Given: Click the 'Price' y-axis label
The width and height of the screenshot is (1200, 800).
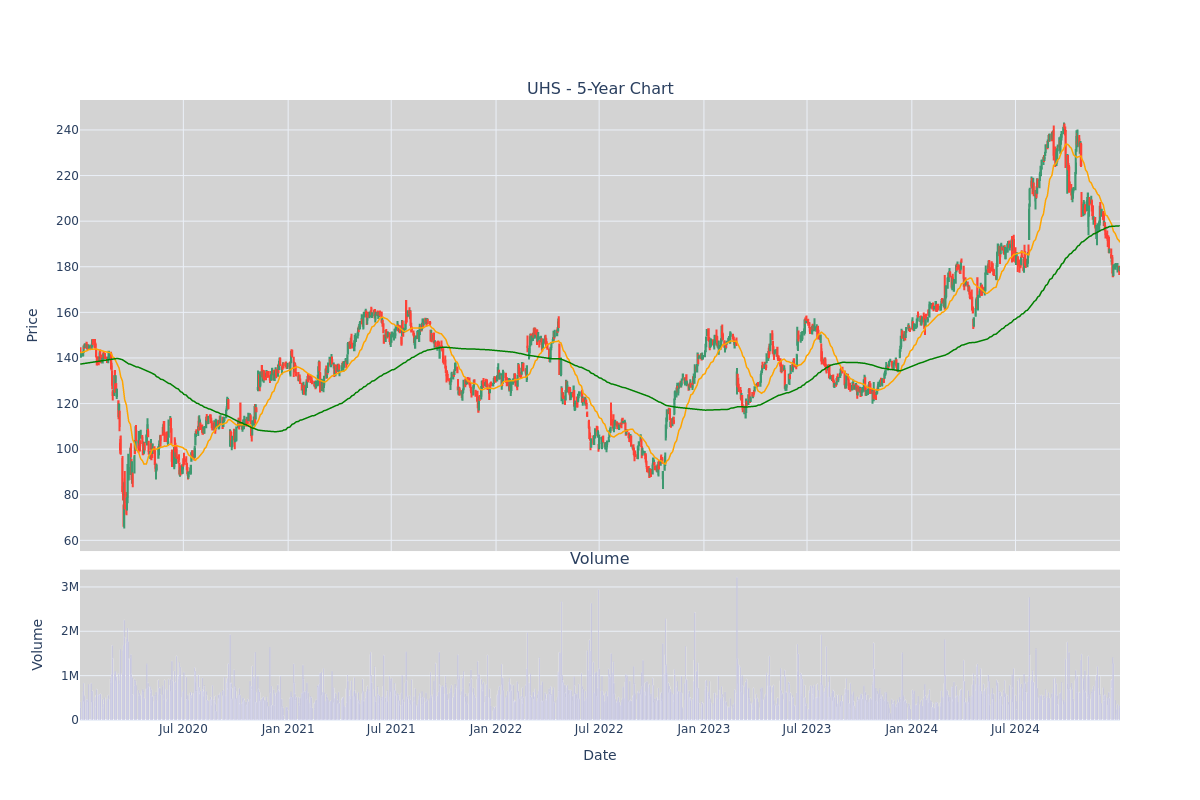Looking at the screenshot, I should [x=33, y=325].
